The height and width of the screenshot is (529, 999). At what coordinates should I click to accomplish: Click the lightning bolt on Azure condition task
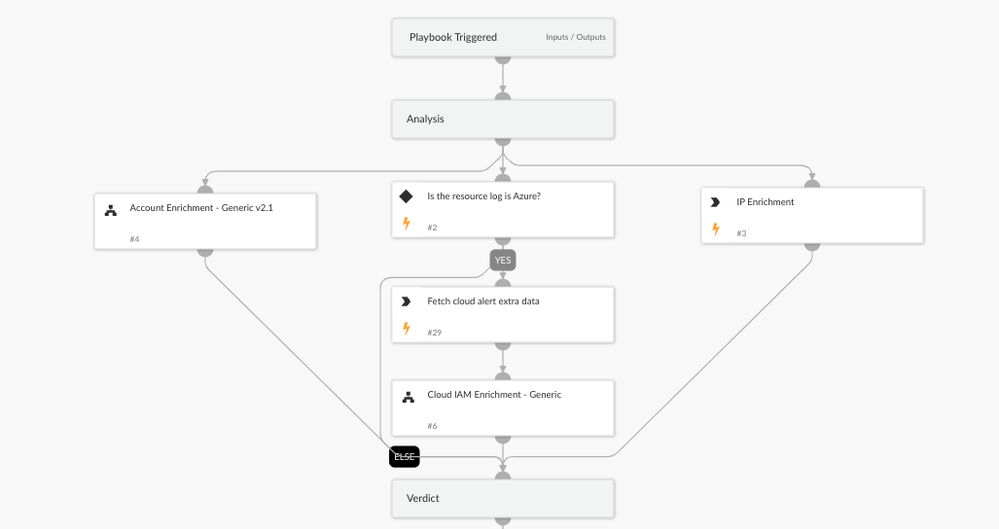[406, 224]
